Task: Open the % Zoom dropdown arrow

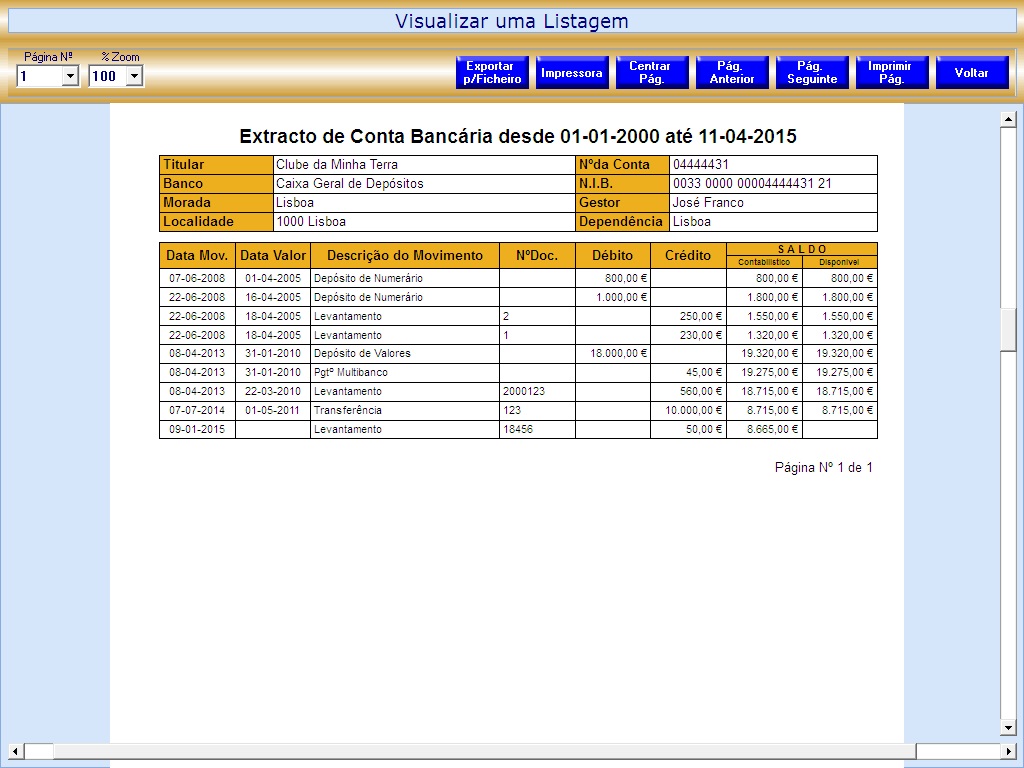Action: coord(134,76)
